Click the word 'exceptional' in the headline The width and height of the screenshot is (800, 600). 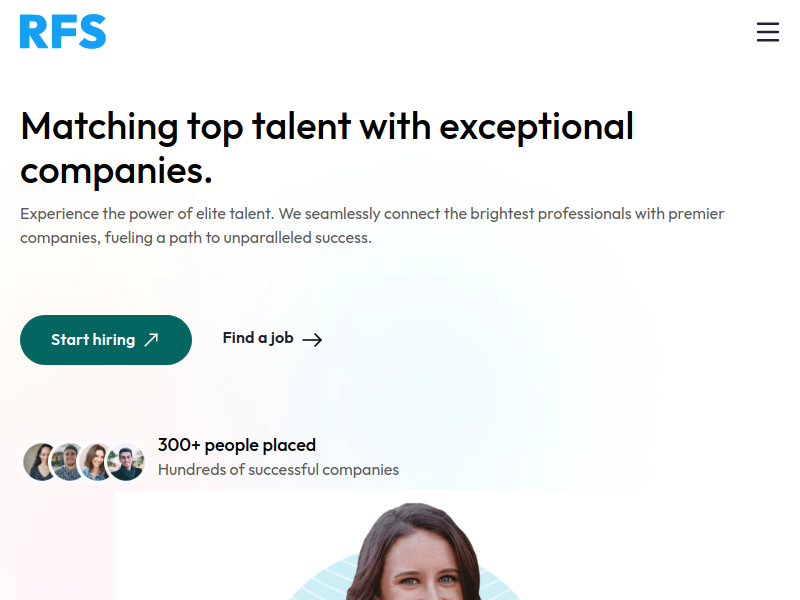536,127
